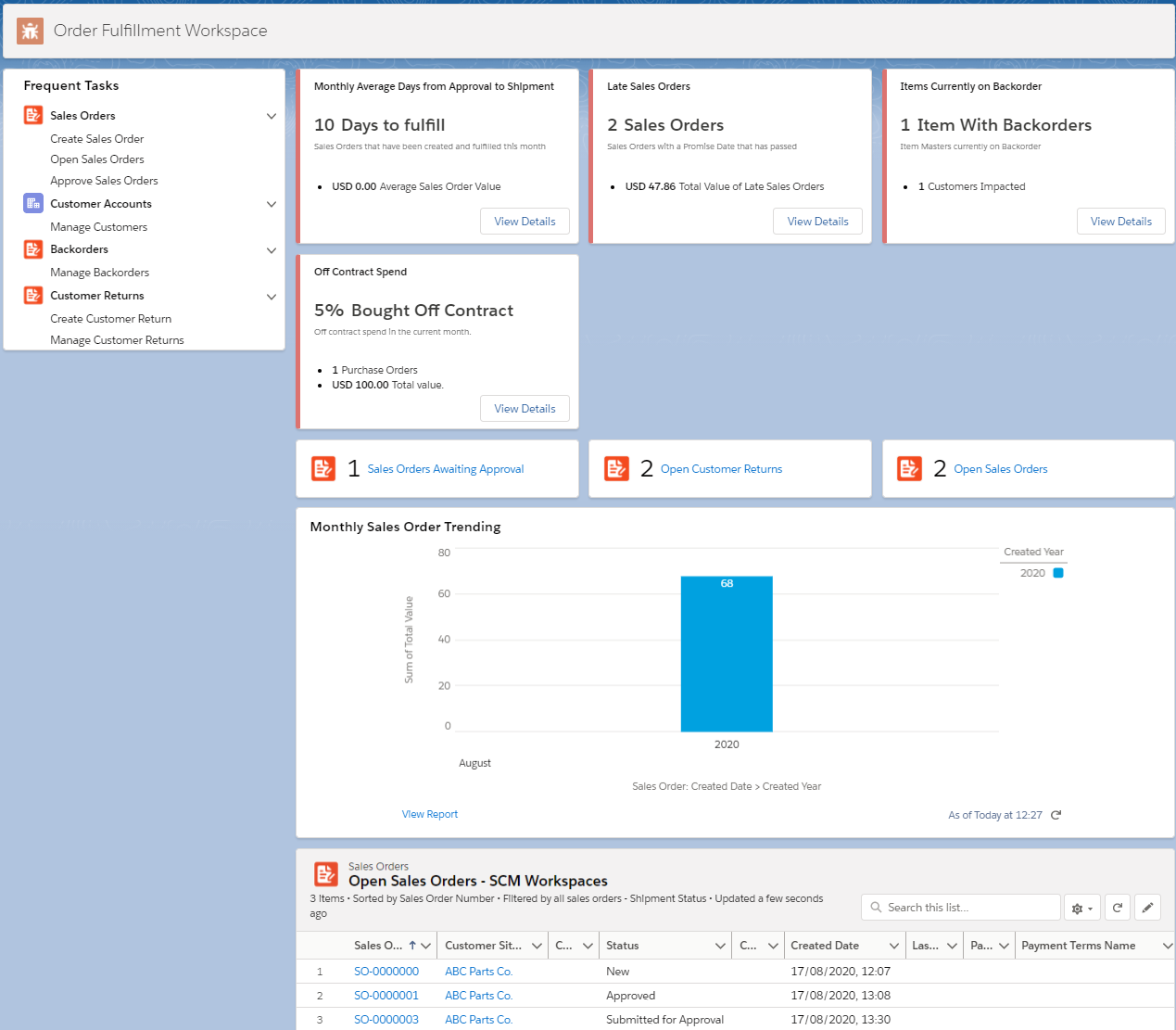
Task: Click the 2020 blue legend swatch
Action: pyautogui.click(x=1058, y=573)
